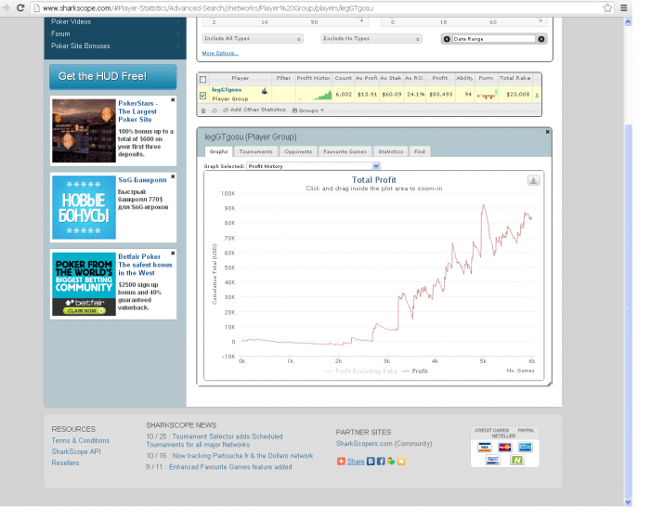The width and height of the screenshot is (650, 520).
Task: Switch to the Statistics tab
Action: click(x=390, y=151)
